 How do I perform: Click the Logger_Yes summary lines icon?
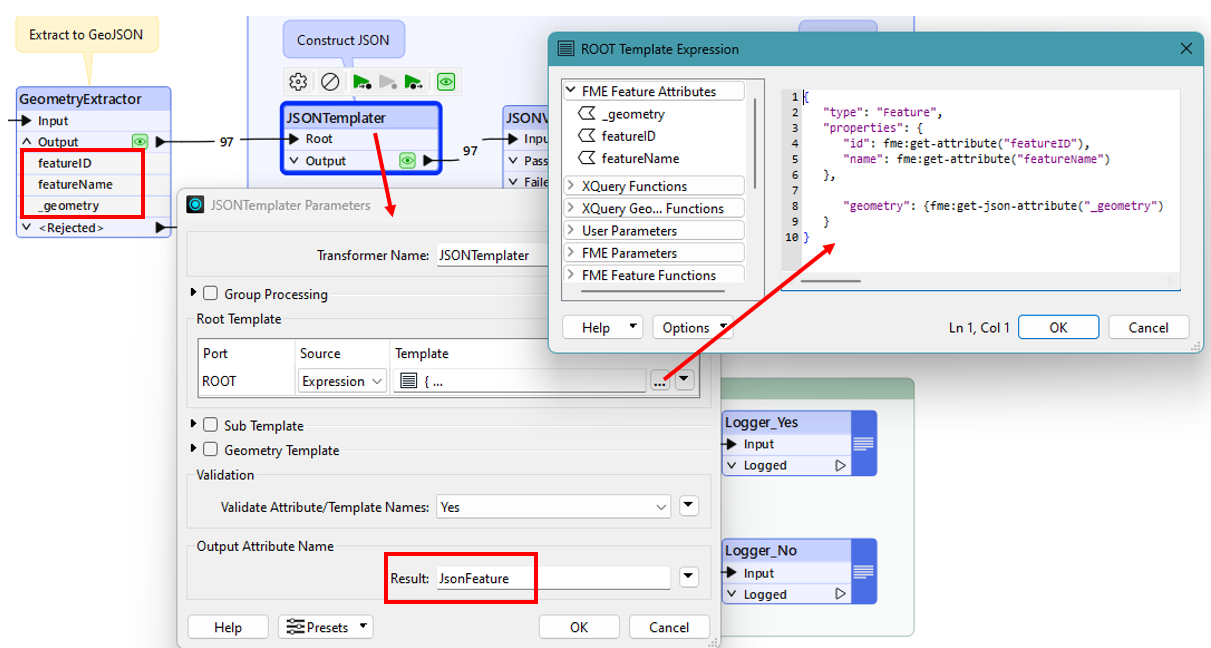[864, 443]
